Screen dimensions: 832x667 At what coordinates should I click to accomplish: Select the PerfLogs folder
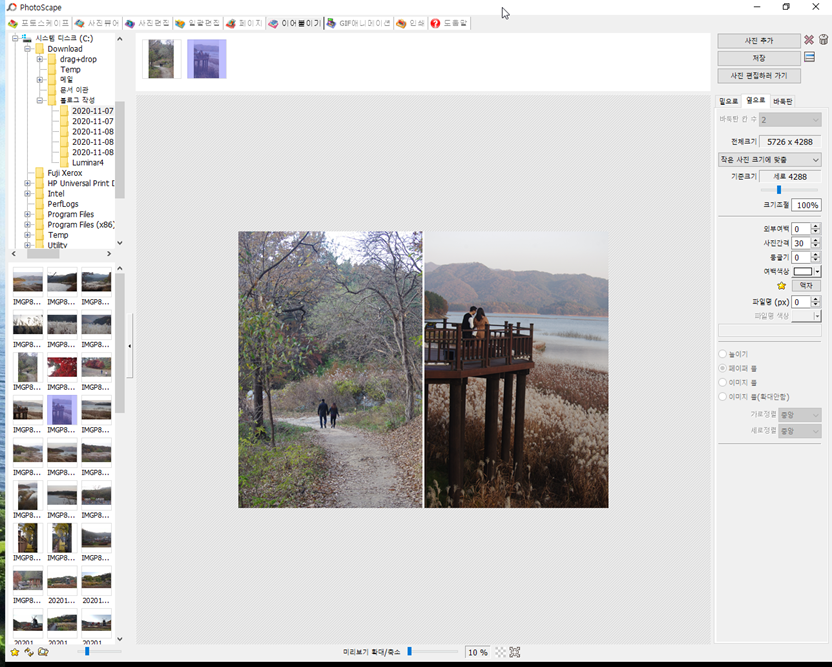(x=63, y=204)
